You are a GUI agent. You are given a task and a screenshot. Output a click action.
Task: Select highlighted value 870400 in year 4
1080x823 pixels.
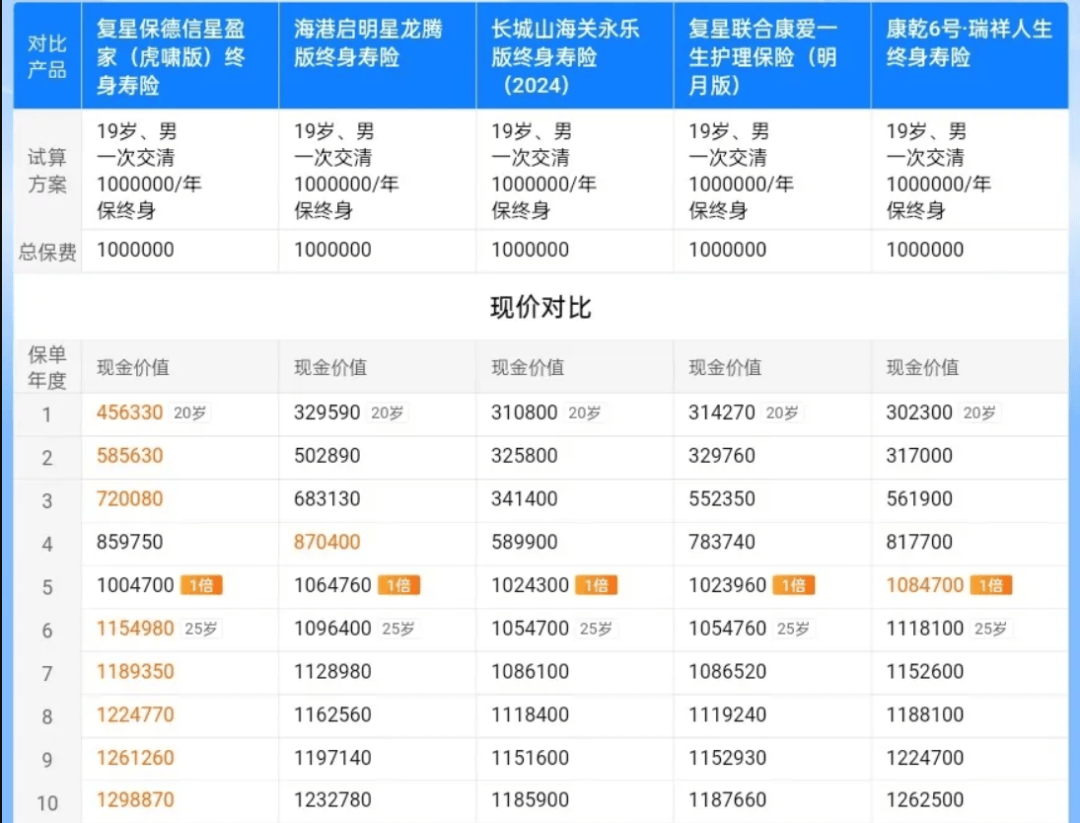327,542
